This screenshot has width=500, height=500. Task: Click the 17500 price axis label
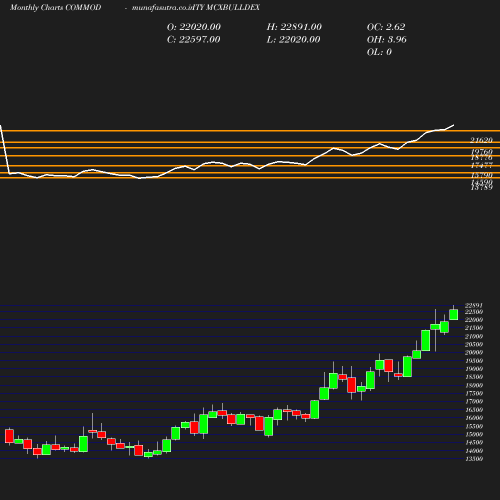pyautogui.click(x=474, y=393)
